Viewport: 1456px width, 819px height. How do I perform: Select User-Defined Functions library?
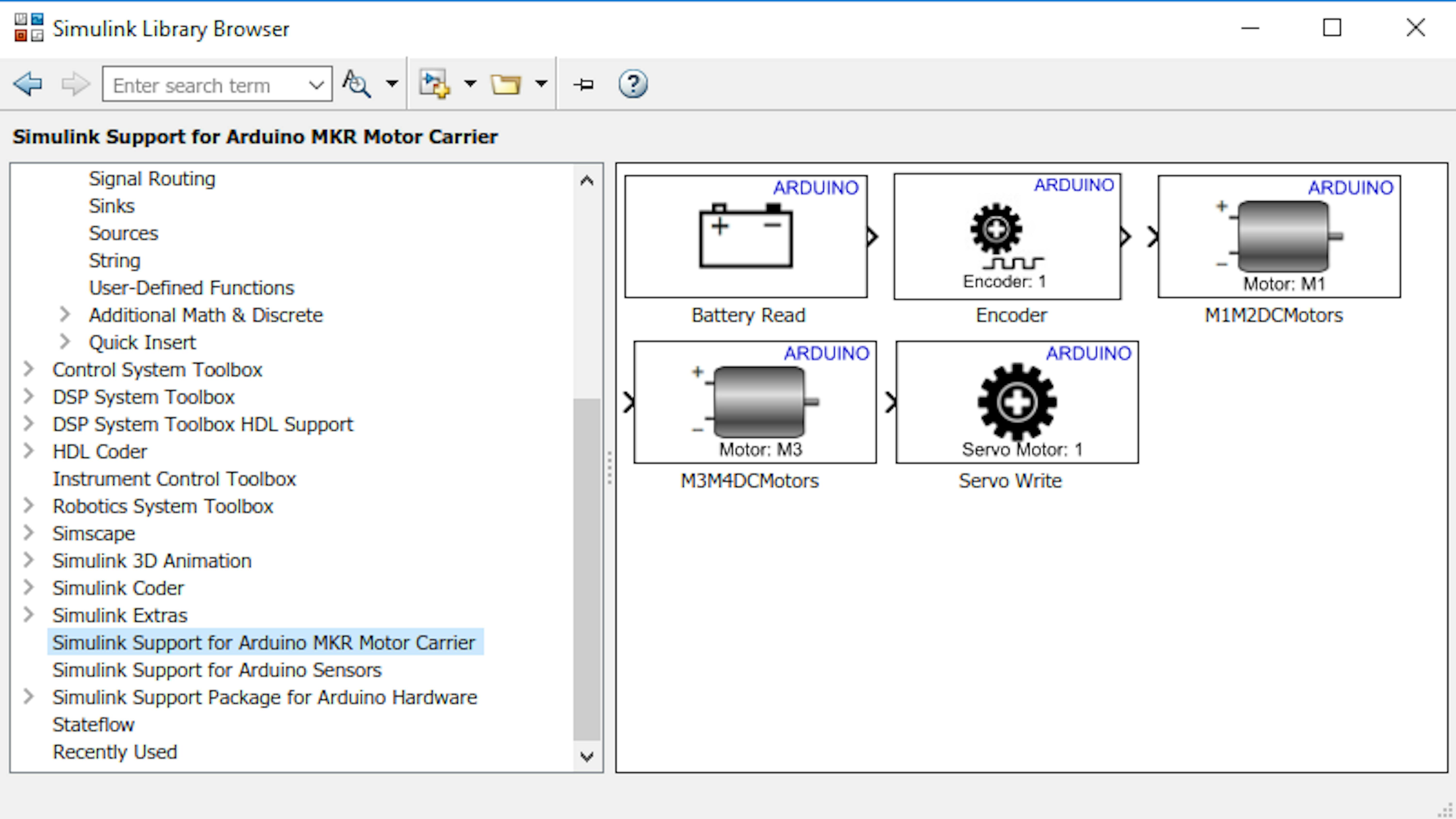pyautogui.click(x=192, y=288)
